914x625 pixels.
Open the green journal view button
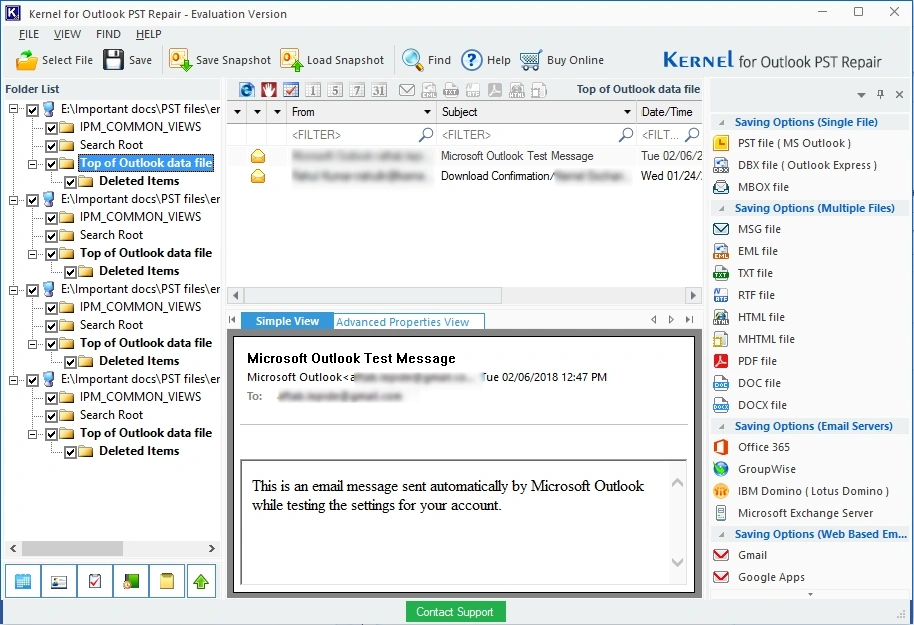click(x=131, y=581)
